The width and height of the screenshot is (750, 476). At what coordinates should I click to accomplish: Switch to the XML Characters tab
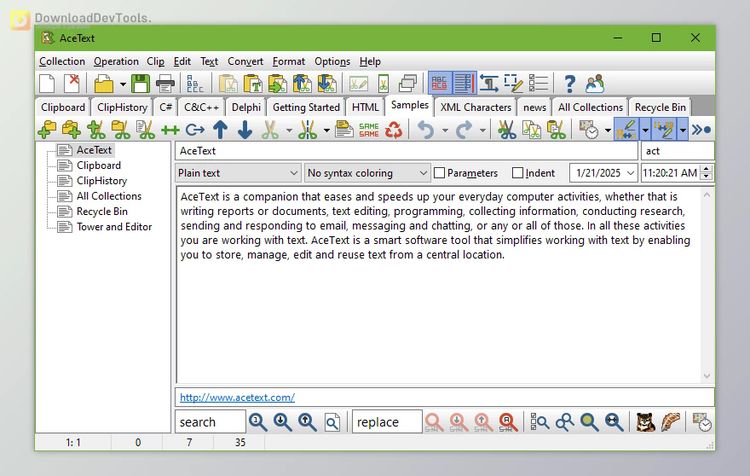pyautogui.click(x=475, y=107)
